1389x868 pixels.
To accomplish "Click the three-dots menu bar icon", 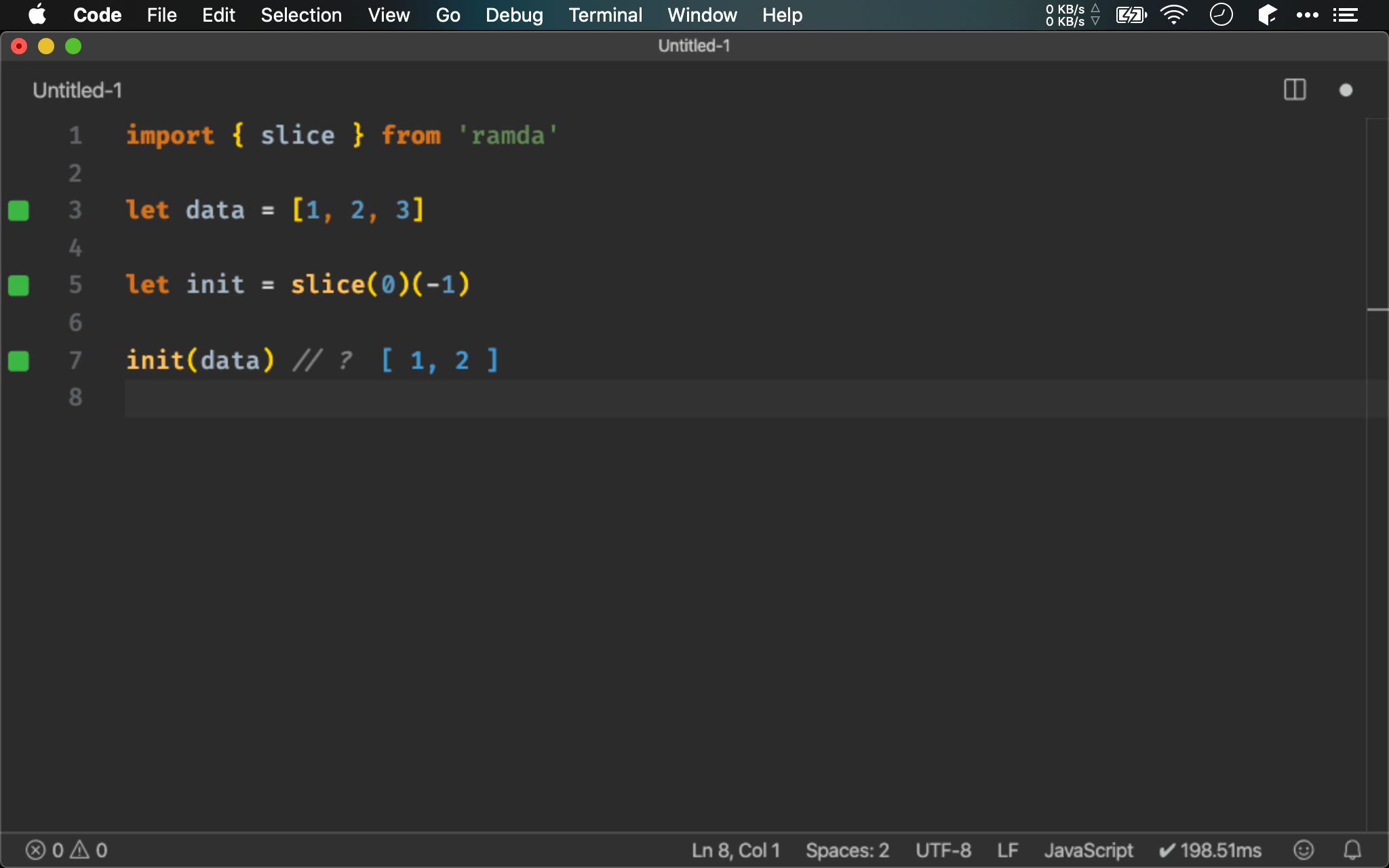I will coord(1307,15).
